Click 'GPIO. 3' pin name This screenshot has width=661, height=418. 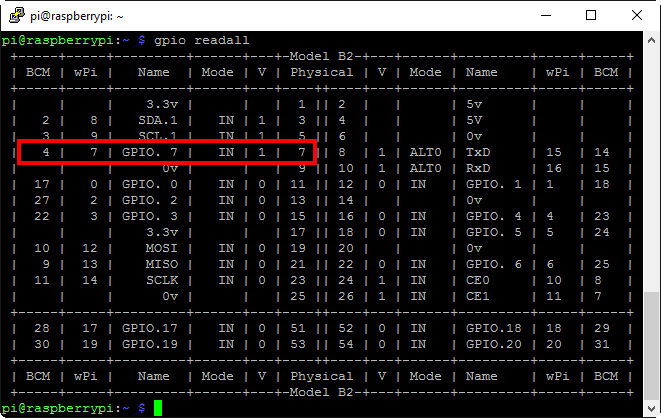coord(150,216)
